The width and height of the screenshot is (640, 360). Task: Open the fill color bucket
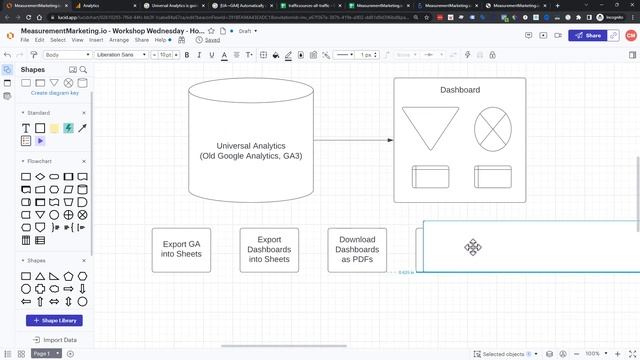[x=276, y=55]
